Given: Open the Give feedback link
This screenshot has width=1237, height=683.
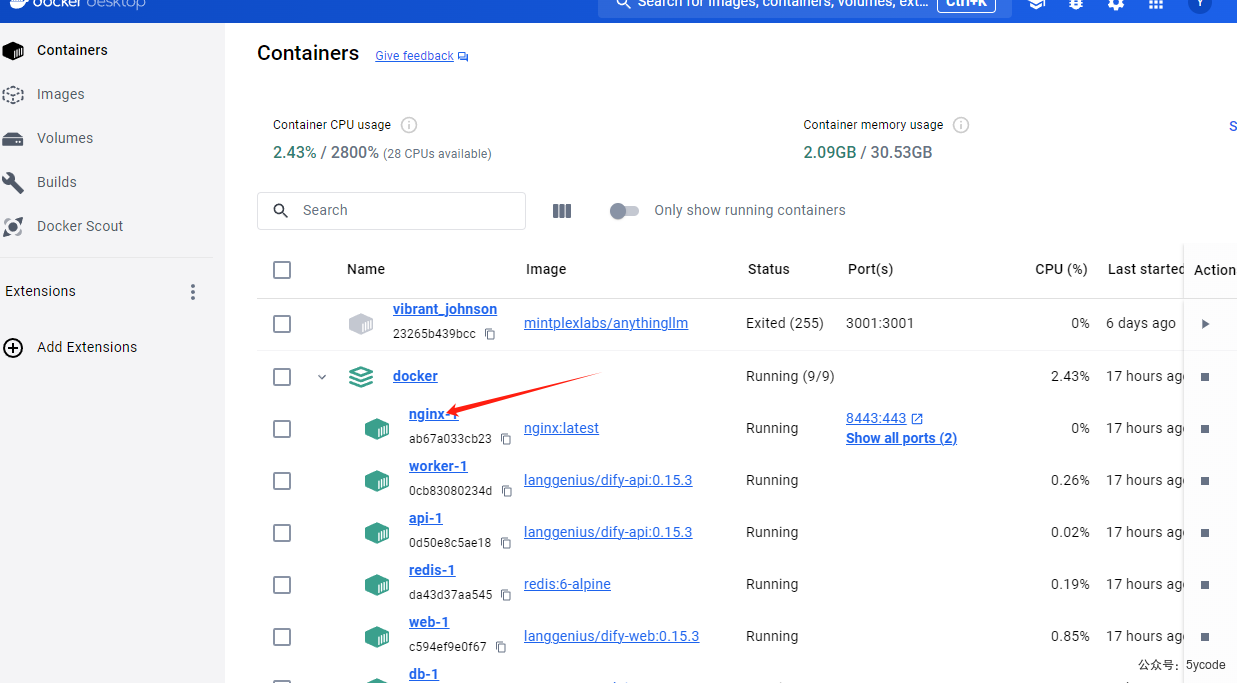Looking at the screenshot, I should [414, 56].
